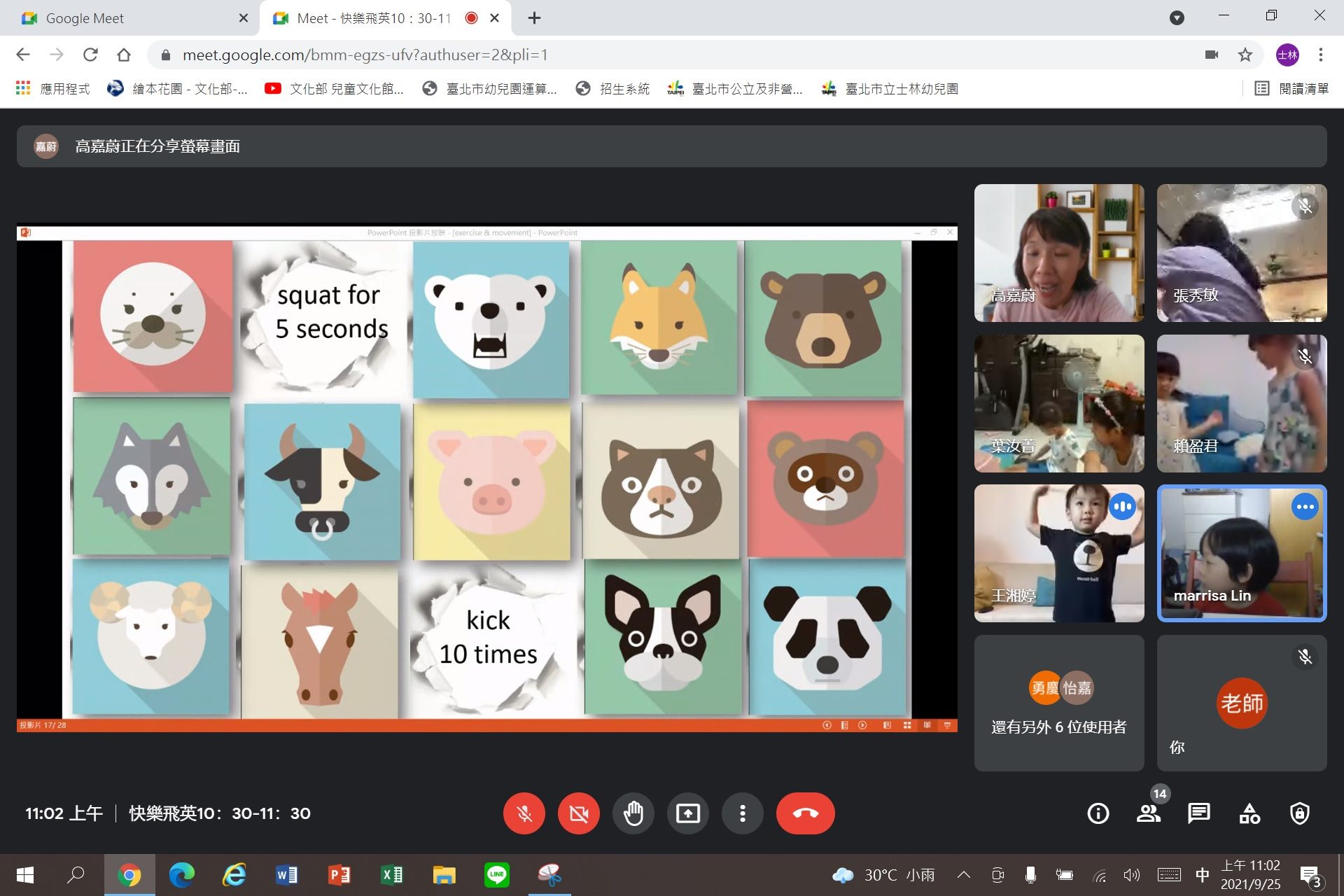Click the meet.google.com address bar
Viewport: 1344px width, 896px height.
point(672,55)
